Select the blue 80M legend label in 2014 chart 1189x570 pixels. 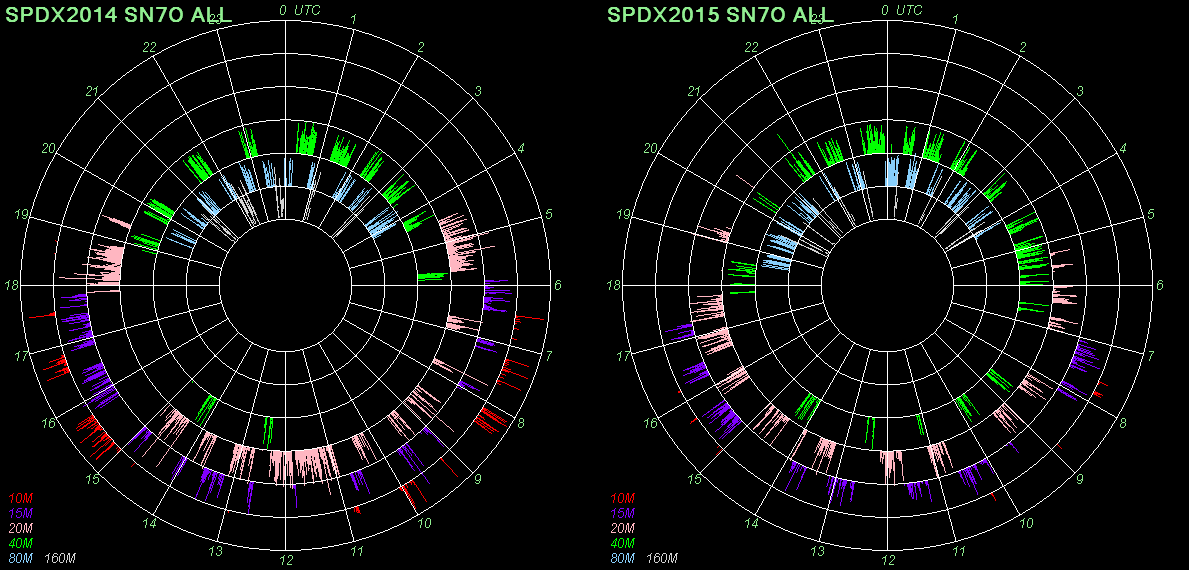point(21,558)
